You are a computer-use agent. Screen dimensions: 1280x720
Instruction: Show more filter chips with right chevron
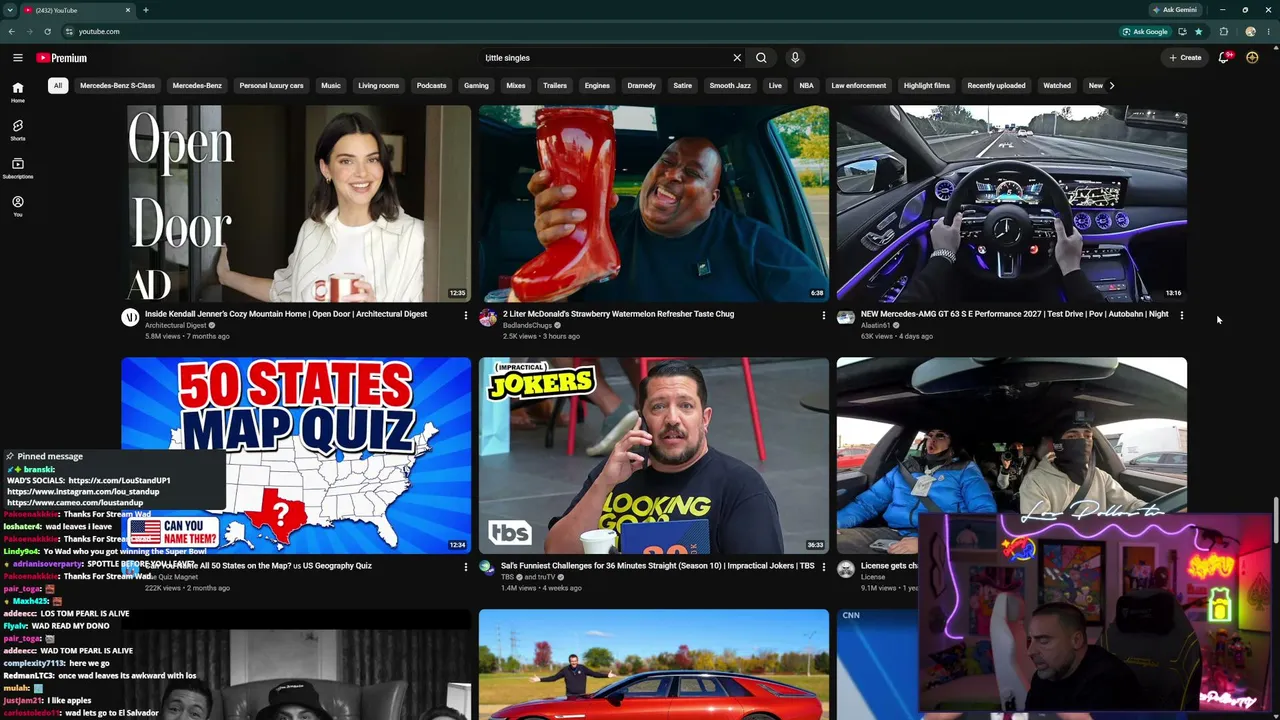pyautogui.click(x=1111, y=85)
